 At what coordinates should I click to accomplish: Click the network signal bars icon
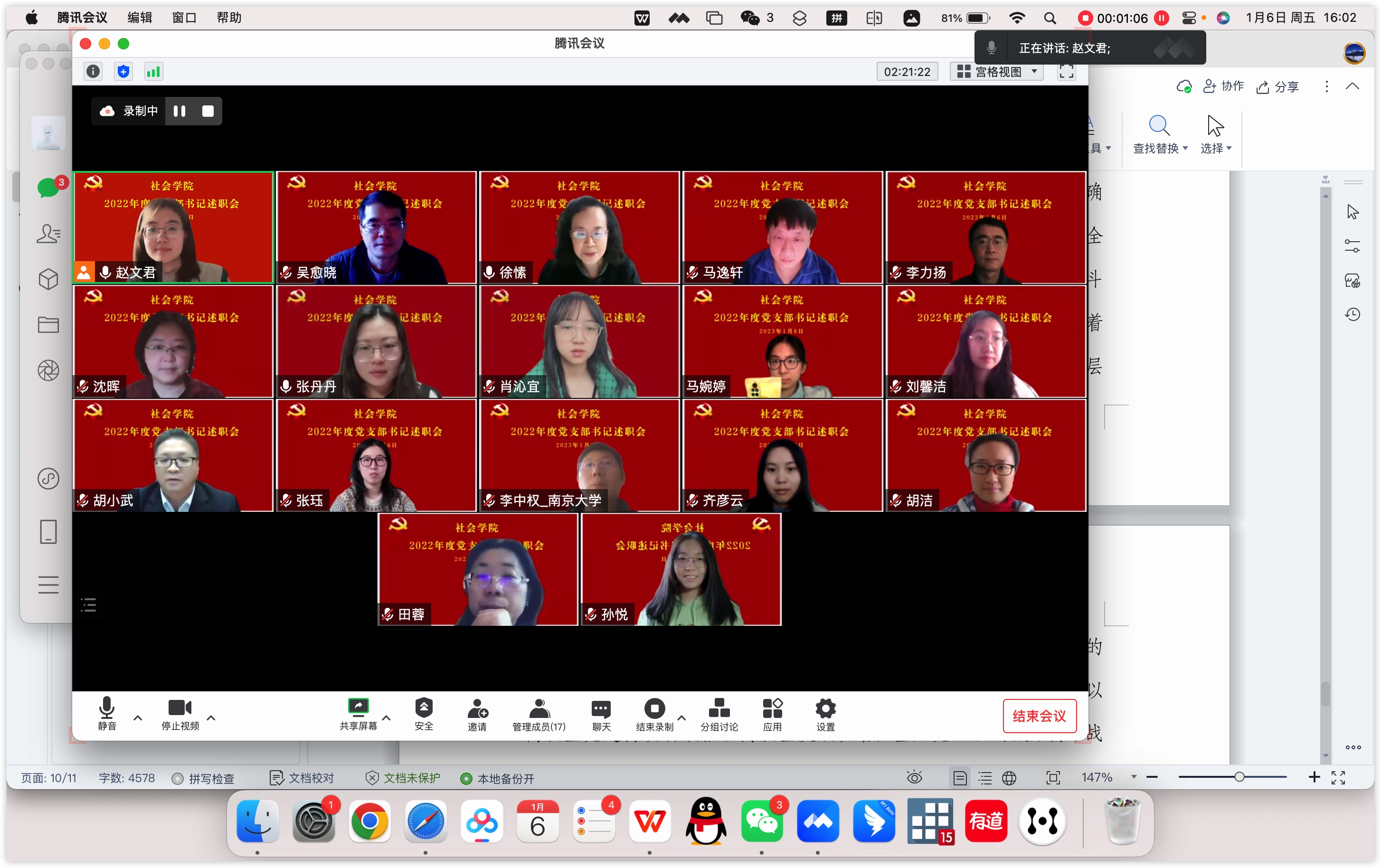point(153,72)
